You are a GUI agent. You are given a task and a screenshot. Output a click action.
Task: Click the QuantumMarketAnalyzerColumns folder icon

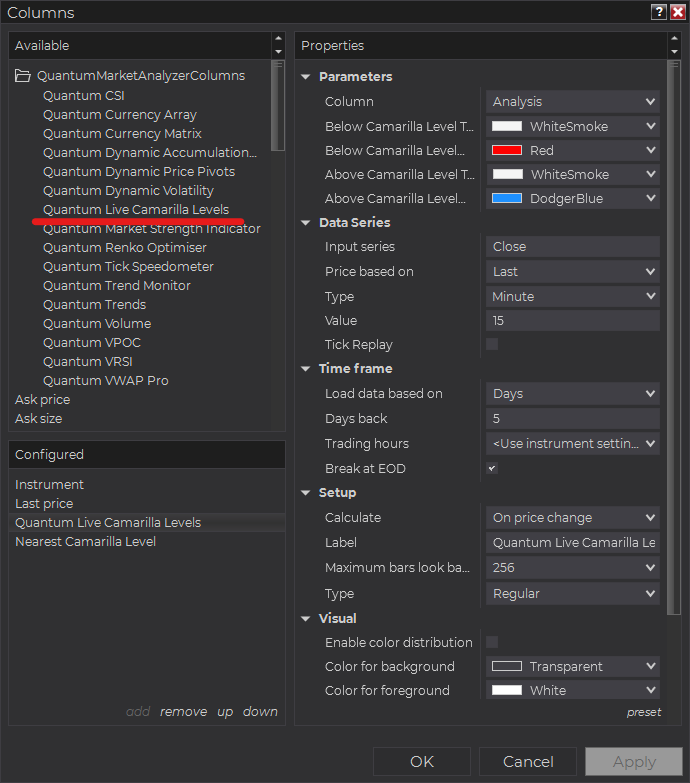tap(22, 76)
